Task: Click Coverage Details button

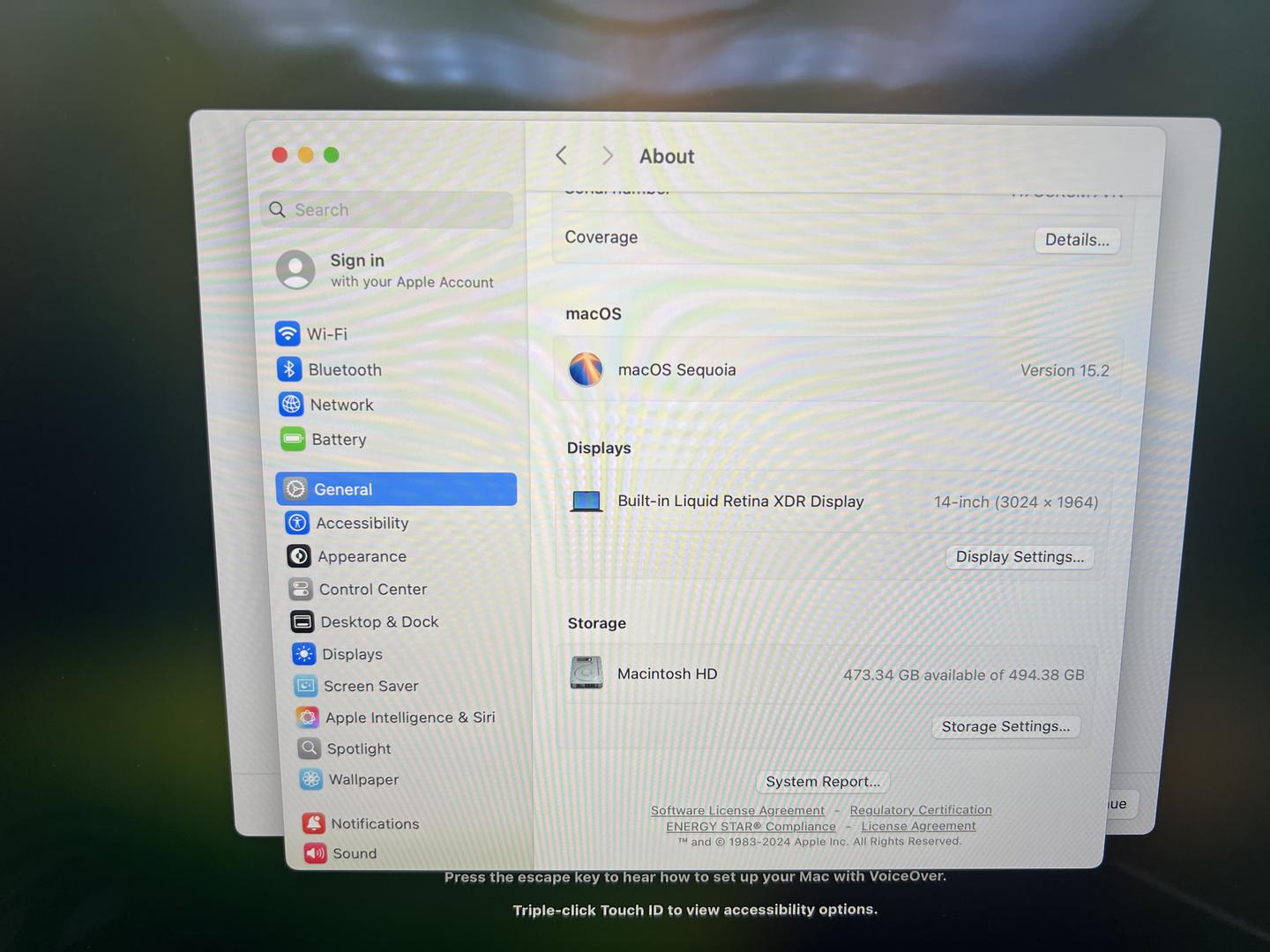Action: click(x=1077, y=240)
